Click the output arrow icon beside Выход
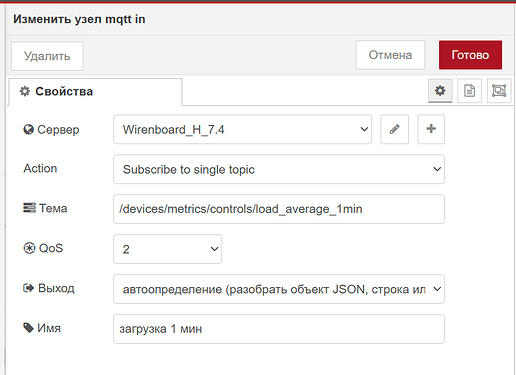Screen dimensions: 516x375 29,288
